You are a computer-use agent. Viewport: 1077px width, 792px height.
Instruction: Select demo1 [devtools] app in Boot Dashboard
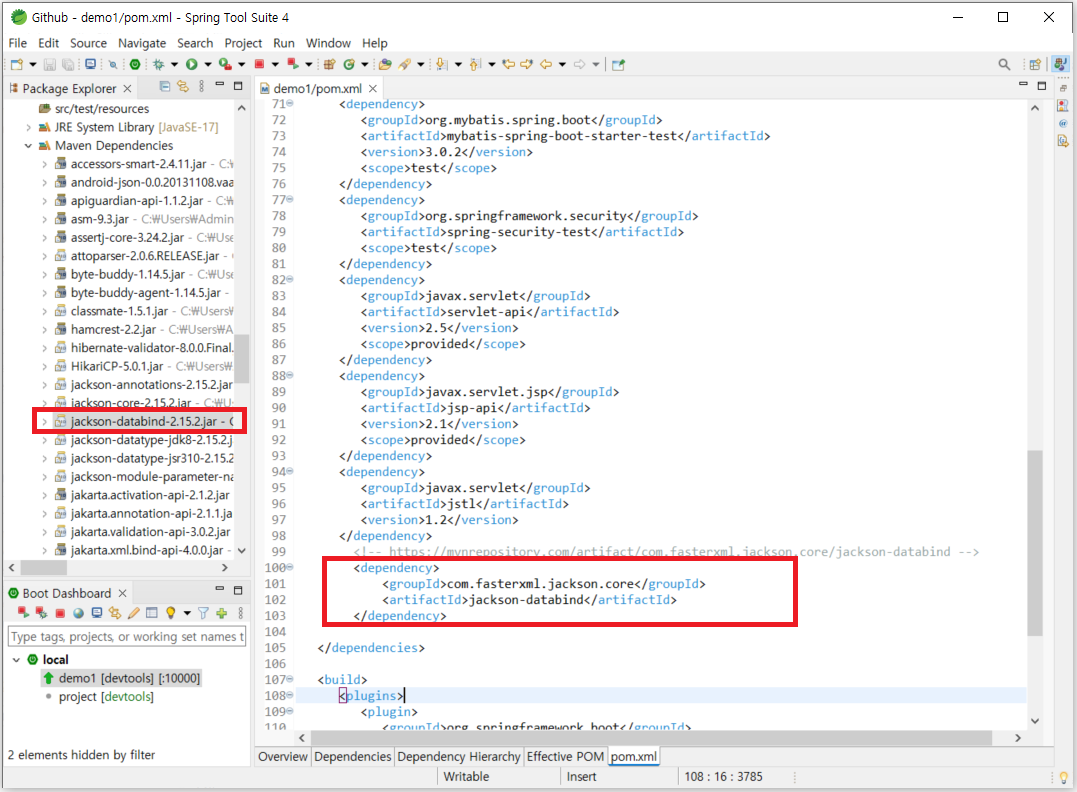[122, 678]
